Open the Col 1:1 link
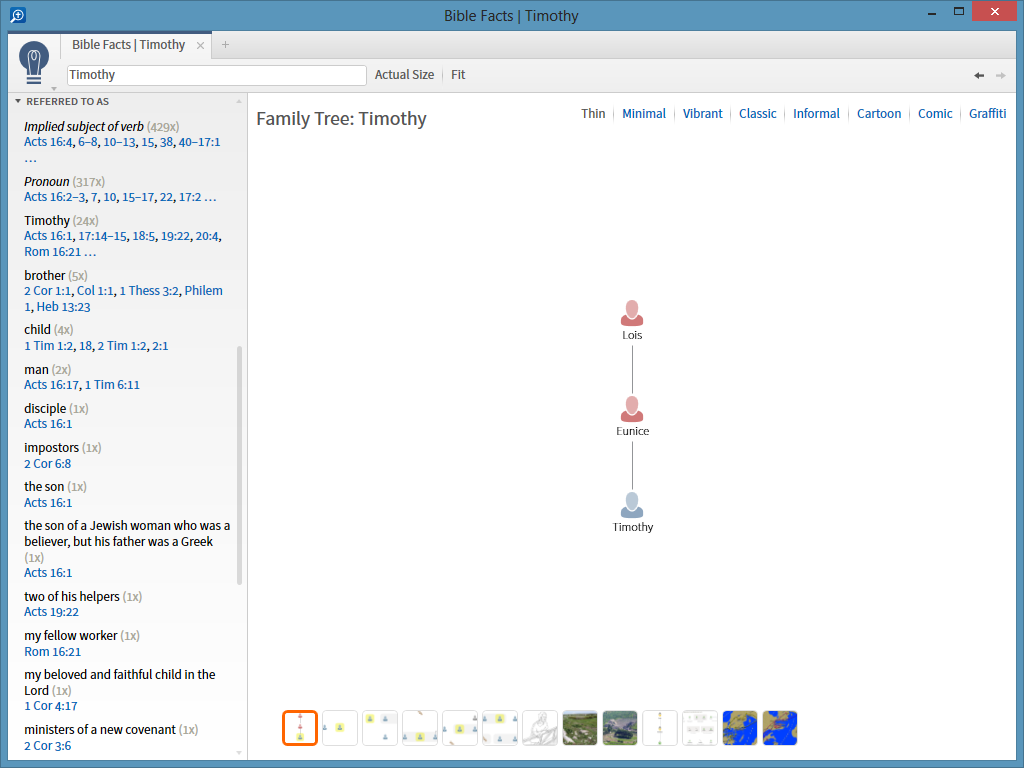1024x768 pixels. pos(95,291)
